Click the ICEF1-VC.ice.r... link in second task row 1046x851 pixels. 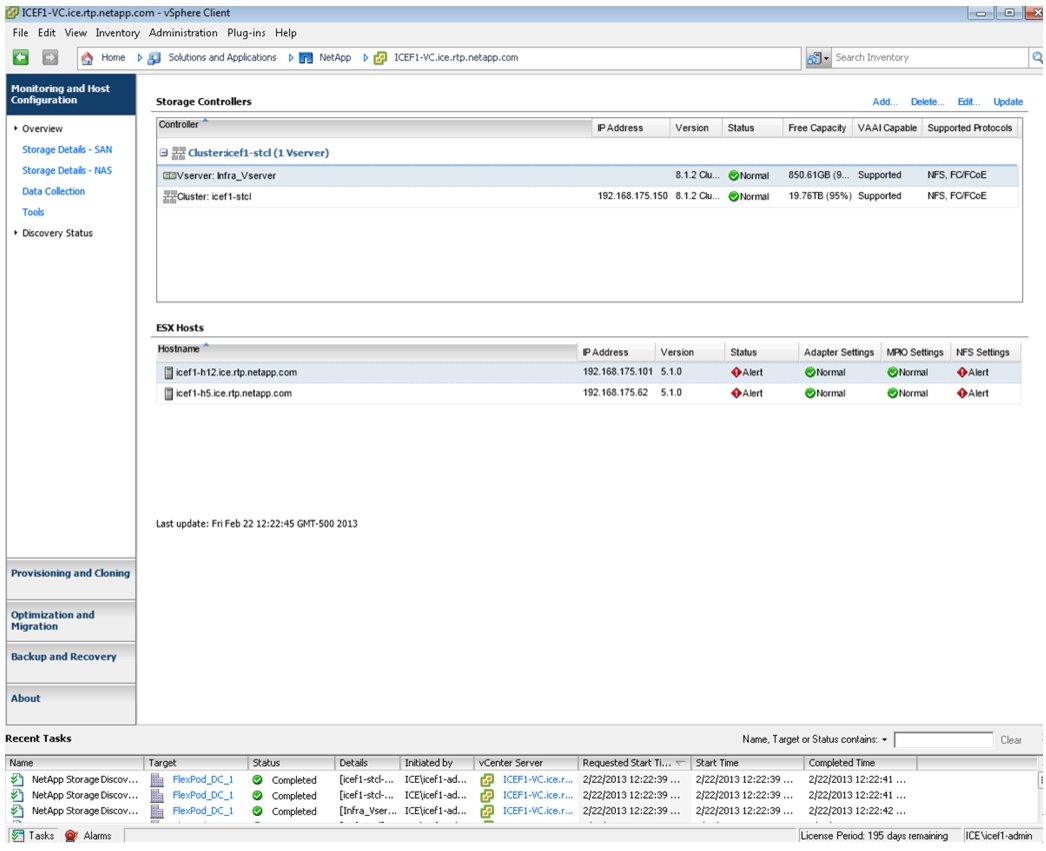coord(538,796)
